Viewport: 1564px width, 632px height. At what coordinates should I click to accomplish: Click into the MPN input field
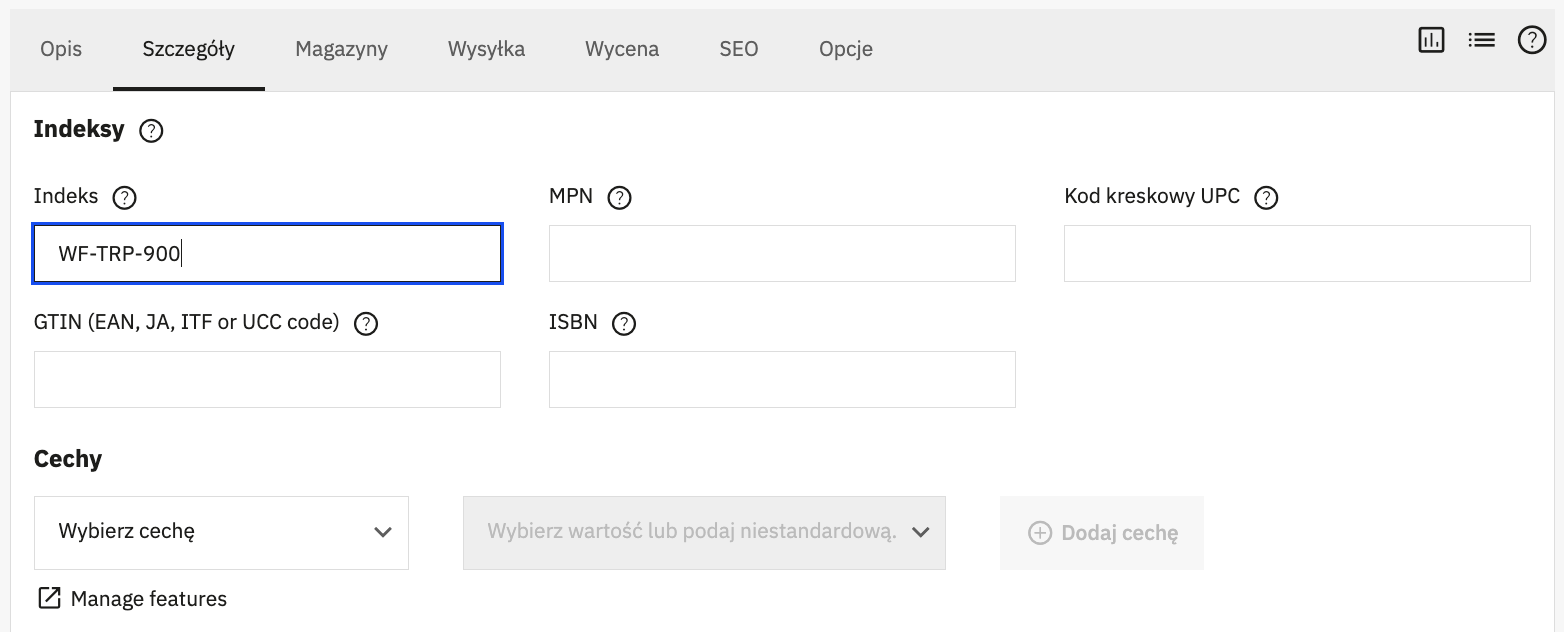point(782,253)
